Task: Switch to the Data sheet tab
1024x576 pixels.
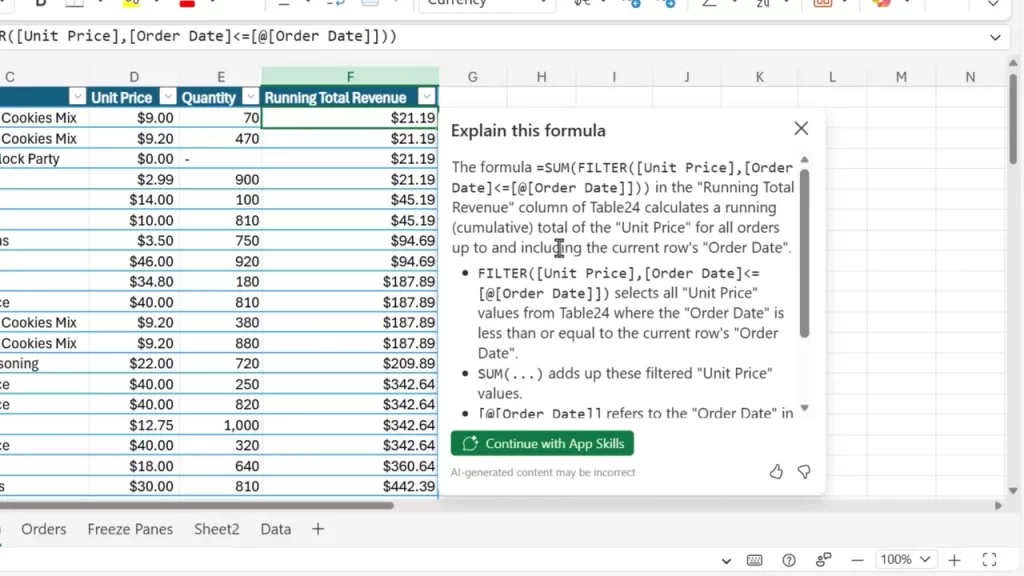Action: 275,529
